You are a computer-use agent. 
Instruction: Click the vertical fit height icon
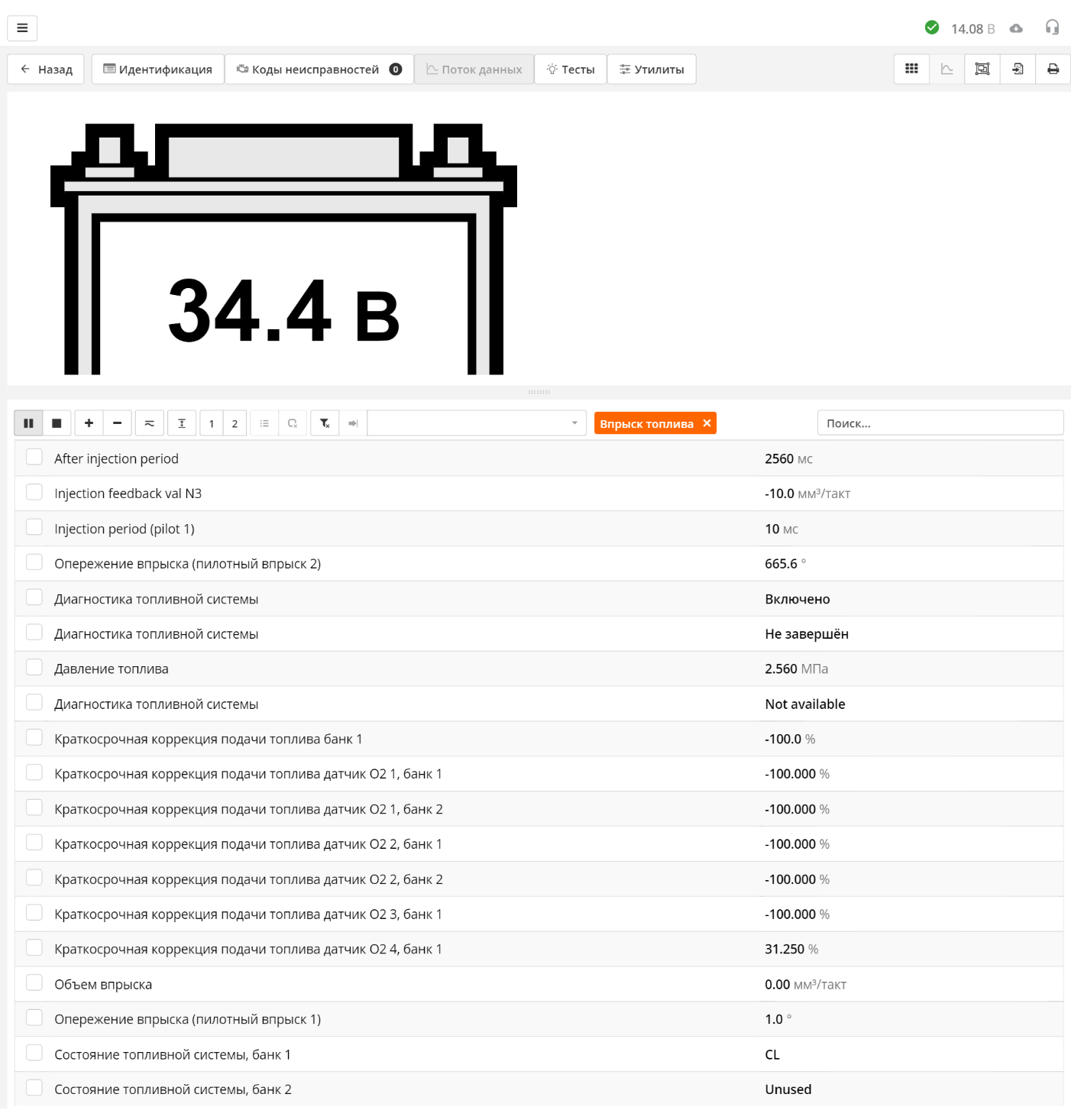(x=182, y=423)
